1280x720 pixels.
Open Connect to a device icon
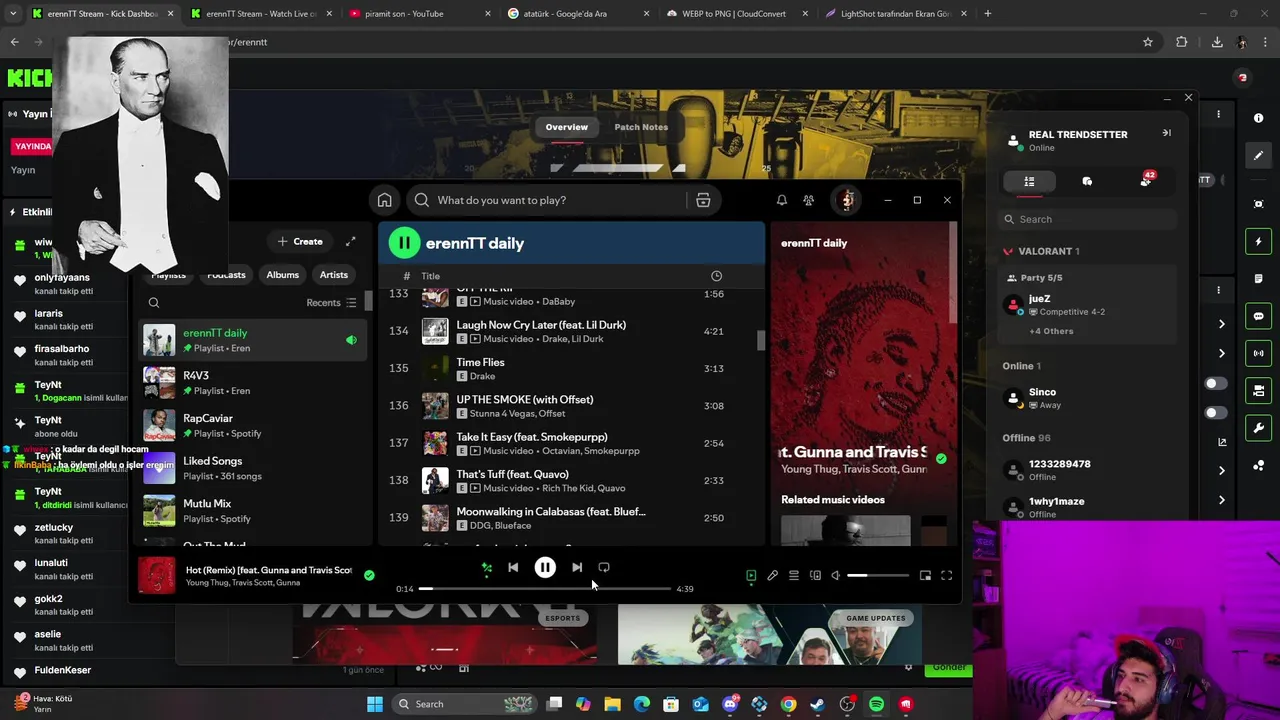pos(815,576)
